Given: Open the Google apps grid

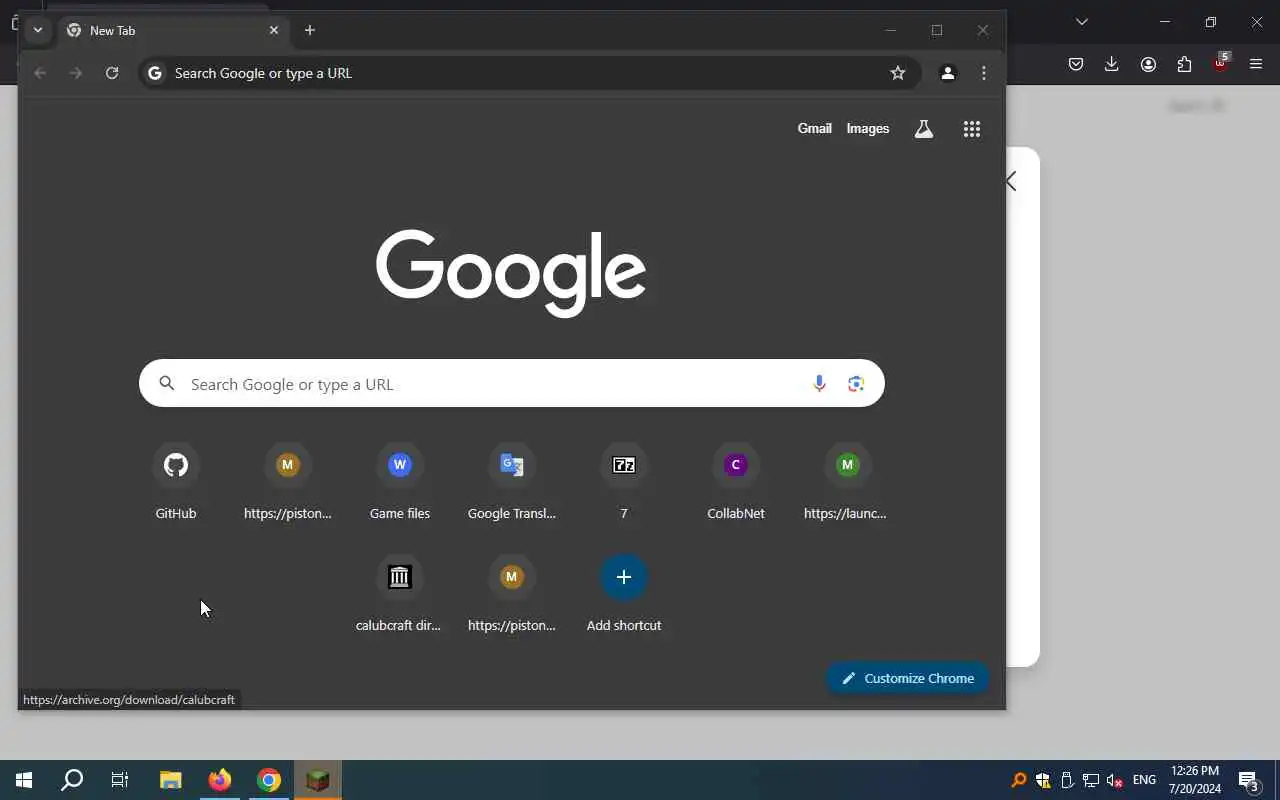Looking at the screenshot, I should click(x=972, y=129).
